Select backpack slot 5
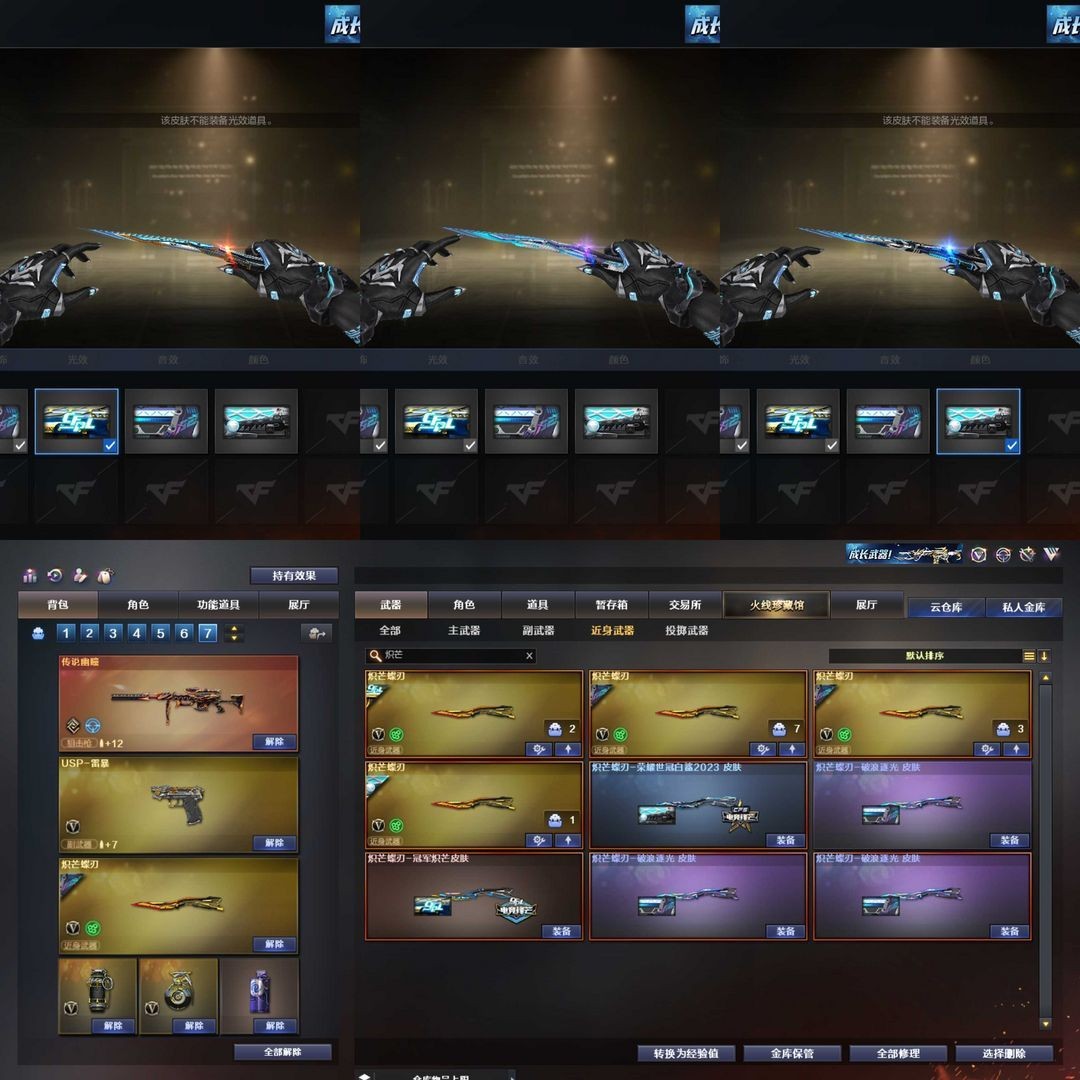The width and height of the screenshot is (1080, 1080). (x=160, y=633)
